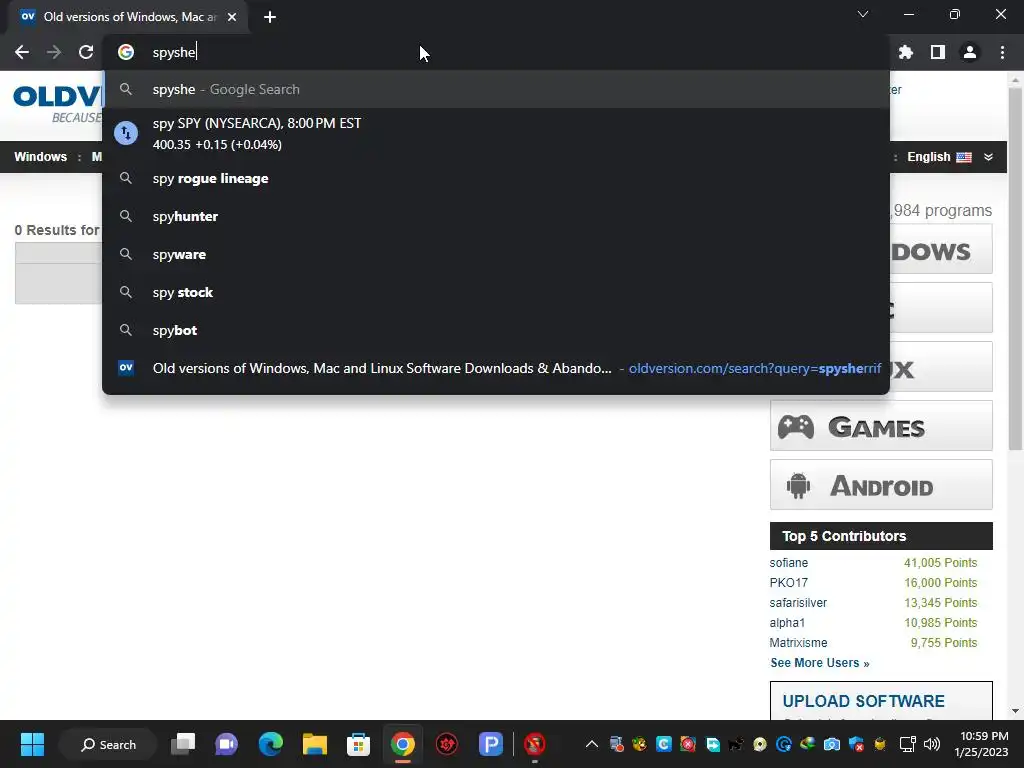Click the page vertical scrollbar thumb

click(x=1015, y=269)
